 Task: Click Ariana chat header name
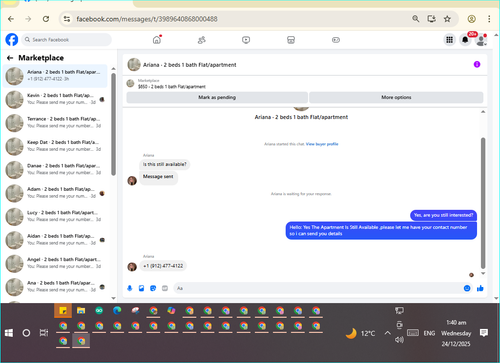click(189, 65)
